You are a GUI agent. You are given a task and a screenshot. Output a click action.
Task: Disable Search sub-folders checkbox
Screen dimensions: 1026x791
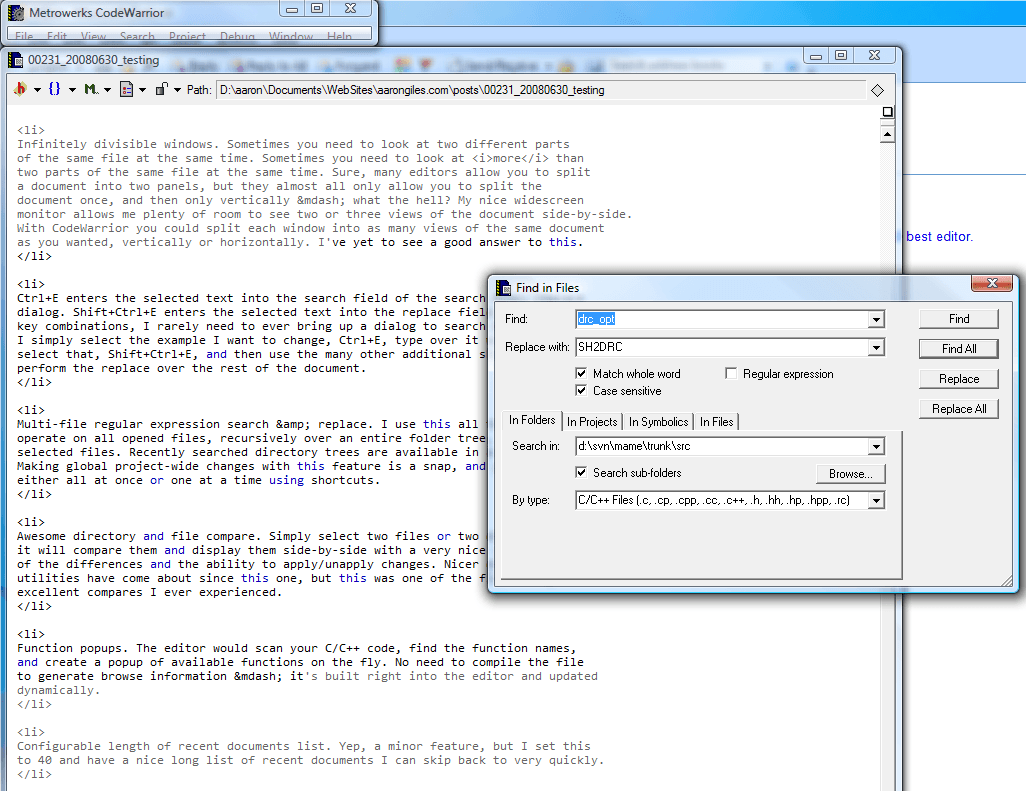tap(582, 473)
